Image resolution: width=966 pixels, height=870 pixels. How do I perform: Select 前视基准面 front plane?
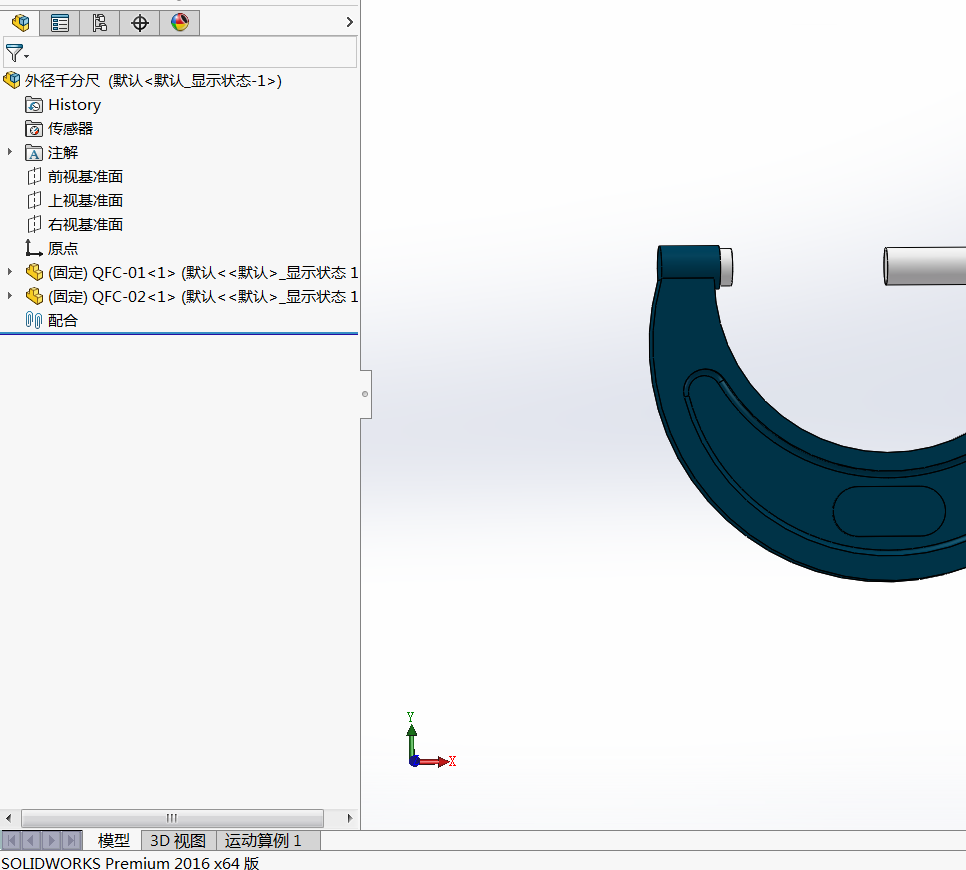click(x=85, y=177)
